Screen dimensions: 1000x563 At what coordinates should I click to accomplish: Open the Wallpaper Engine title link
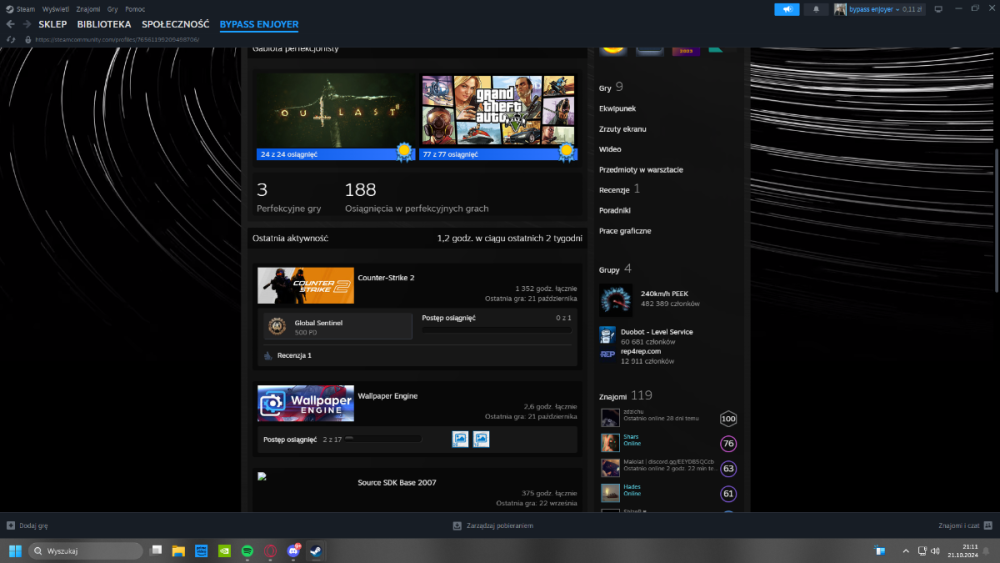click(388, 396)
